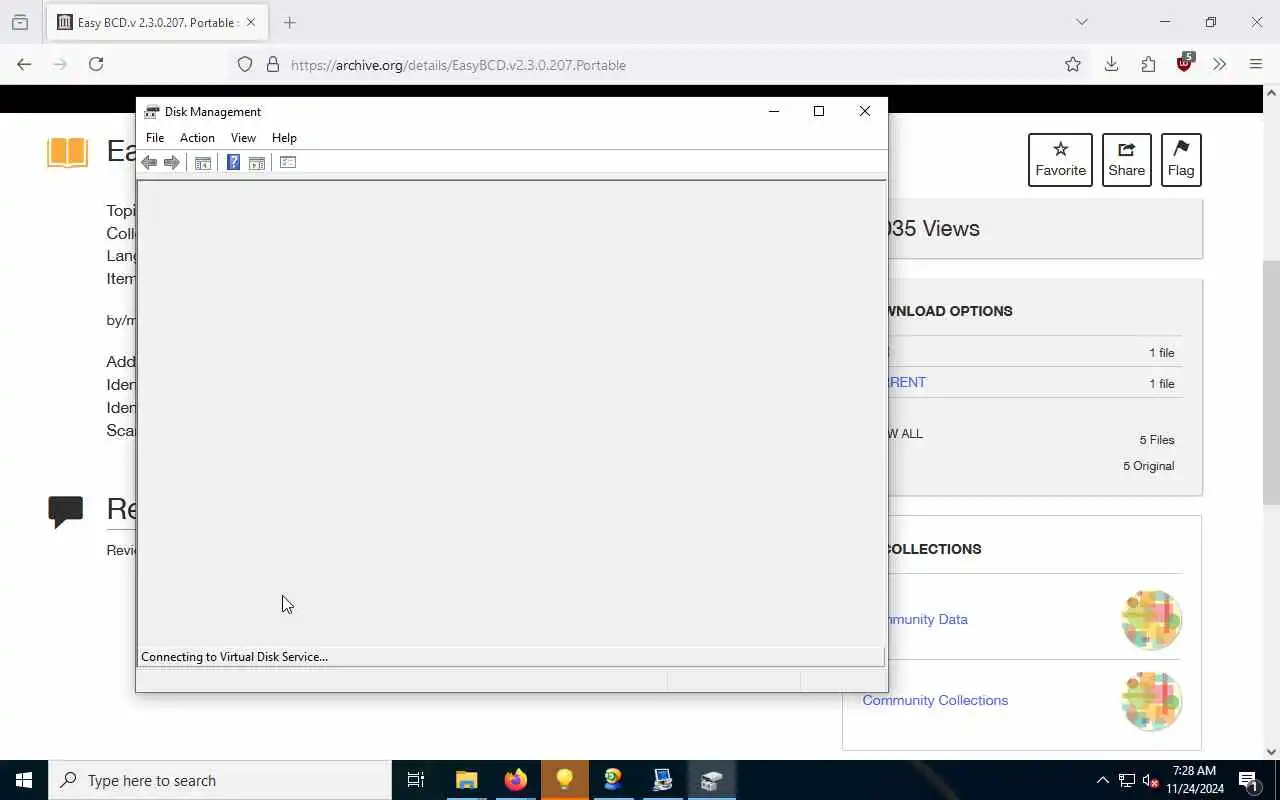Click the archive.org URL address field
1280x800 pixels.
[x=660, y=64]
